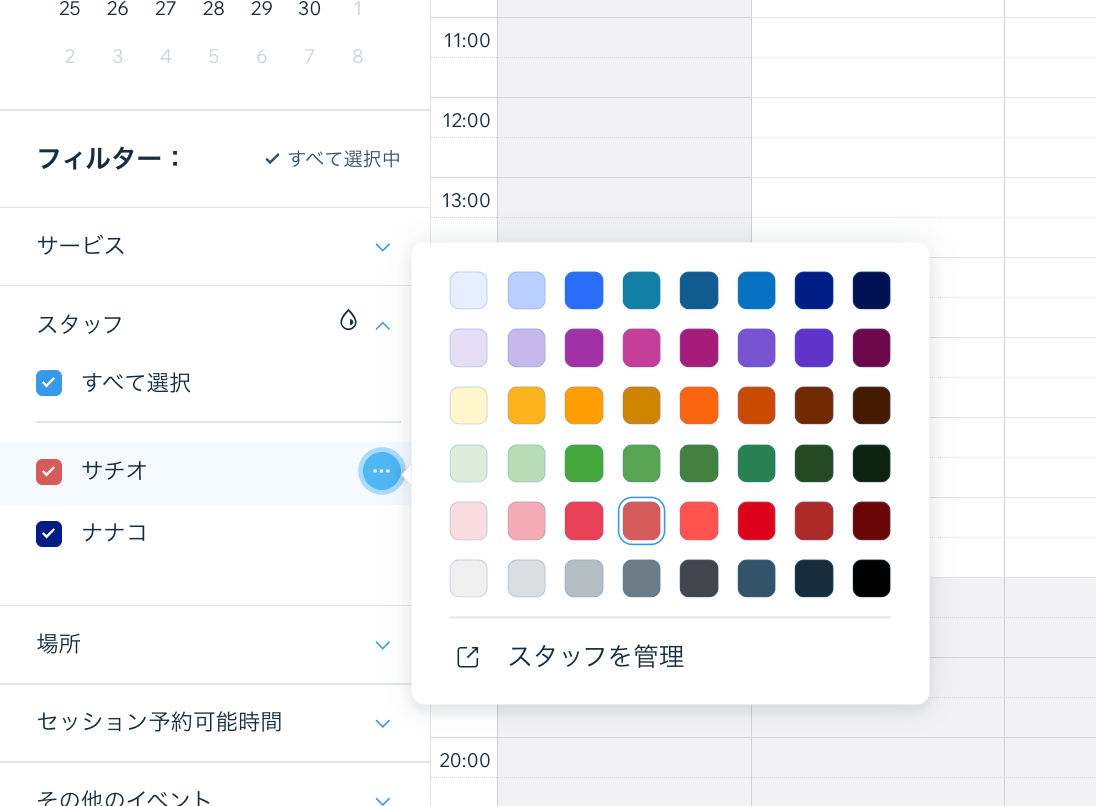
Task: Select date 27 in the mini calendar
Action: pos(165,9)
